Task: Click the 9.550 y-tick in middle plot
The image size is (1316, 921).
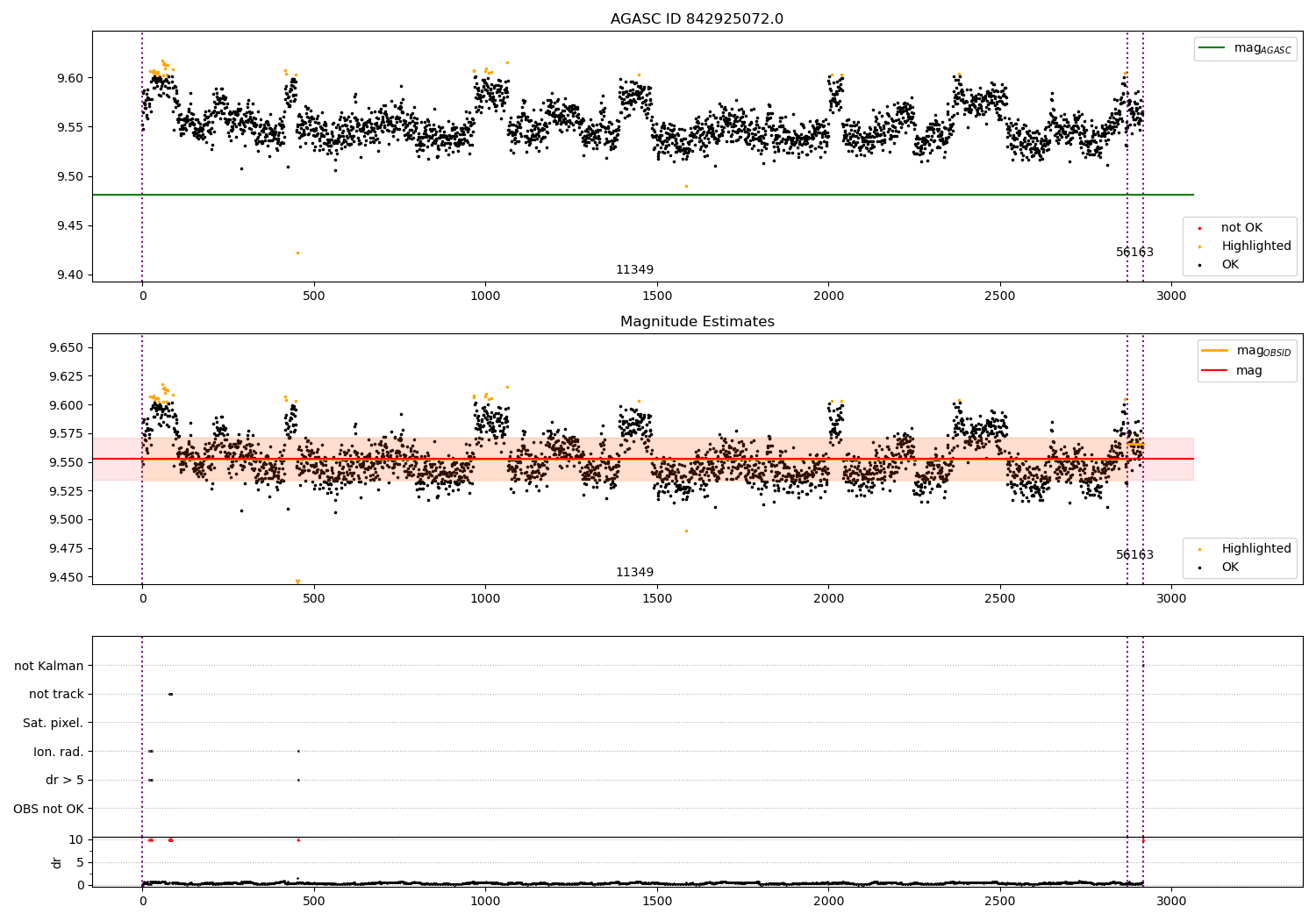Action: point(65,462)
